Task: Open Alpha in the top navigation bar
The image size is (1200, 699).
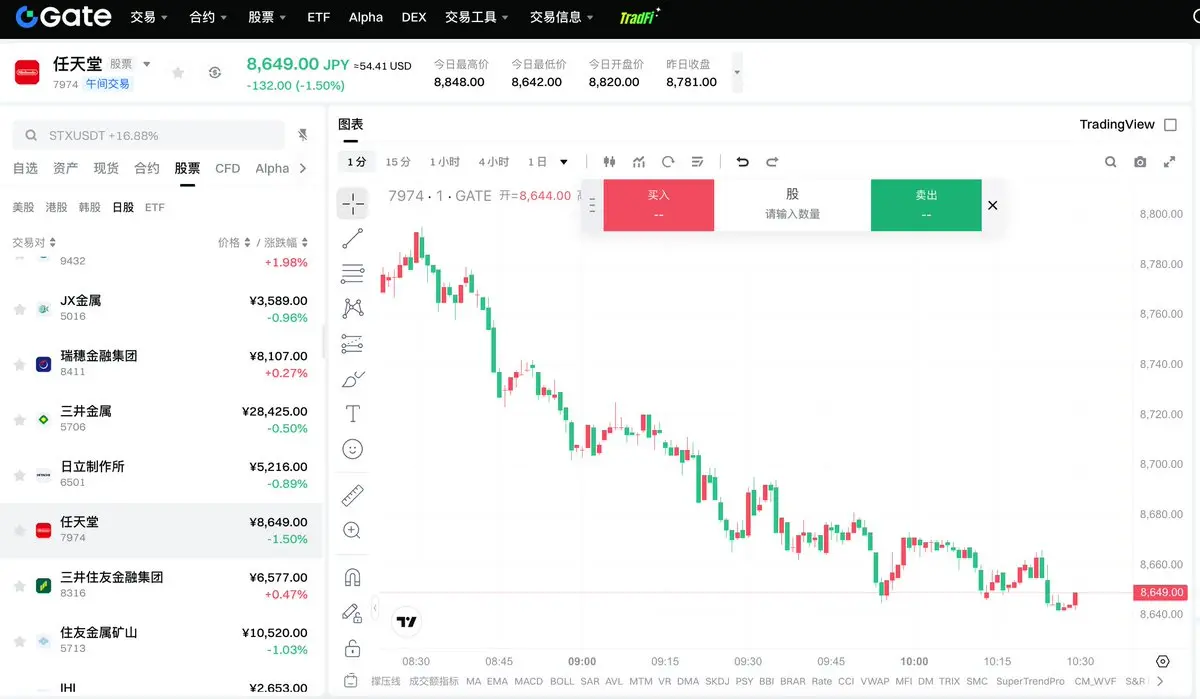Action: pos(366,17)
